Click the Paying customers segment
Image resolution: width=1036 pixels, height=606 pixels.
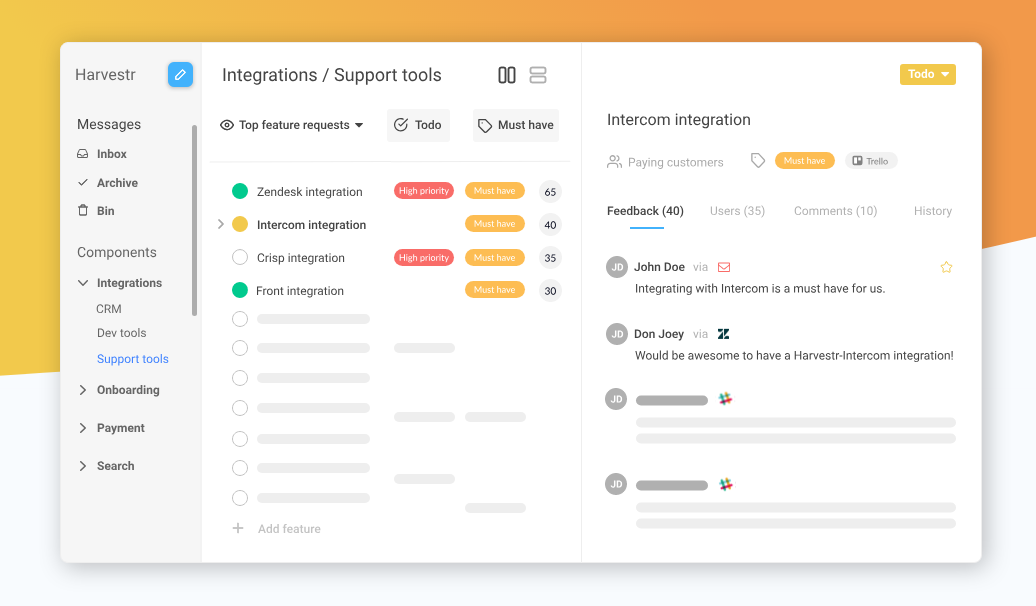click(675, 162)
